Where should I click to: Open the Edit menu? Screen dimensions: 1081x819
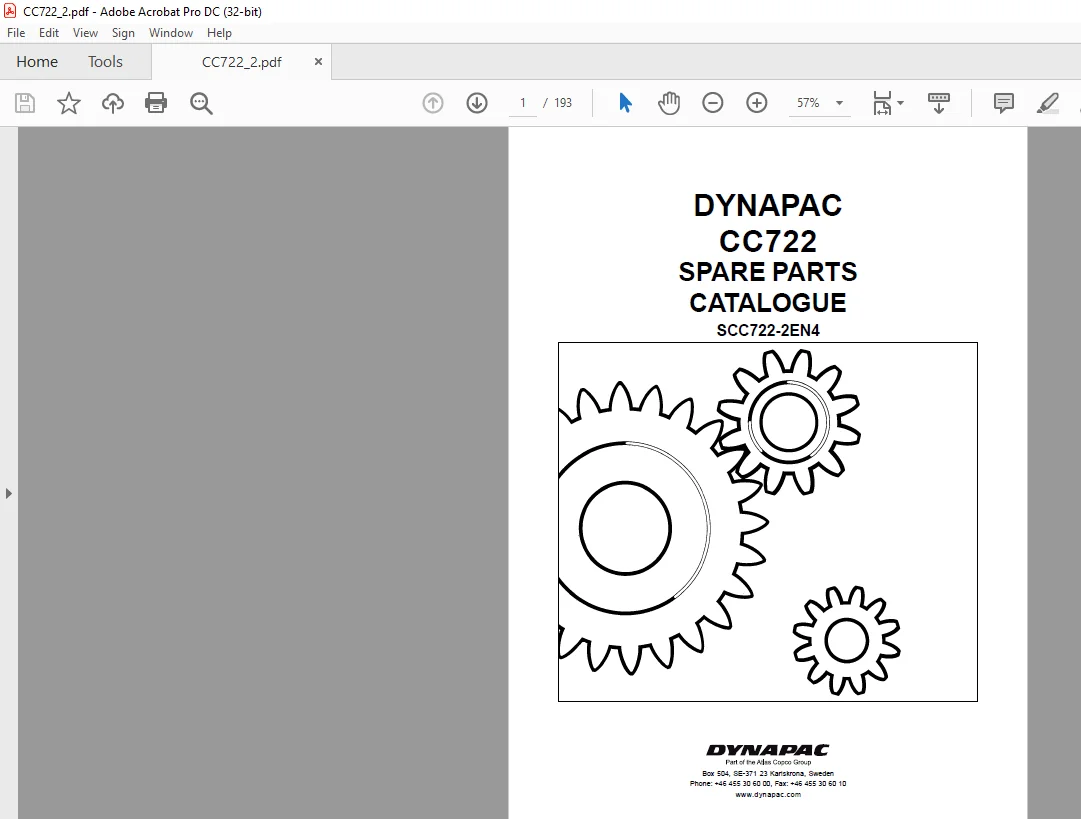48,32
